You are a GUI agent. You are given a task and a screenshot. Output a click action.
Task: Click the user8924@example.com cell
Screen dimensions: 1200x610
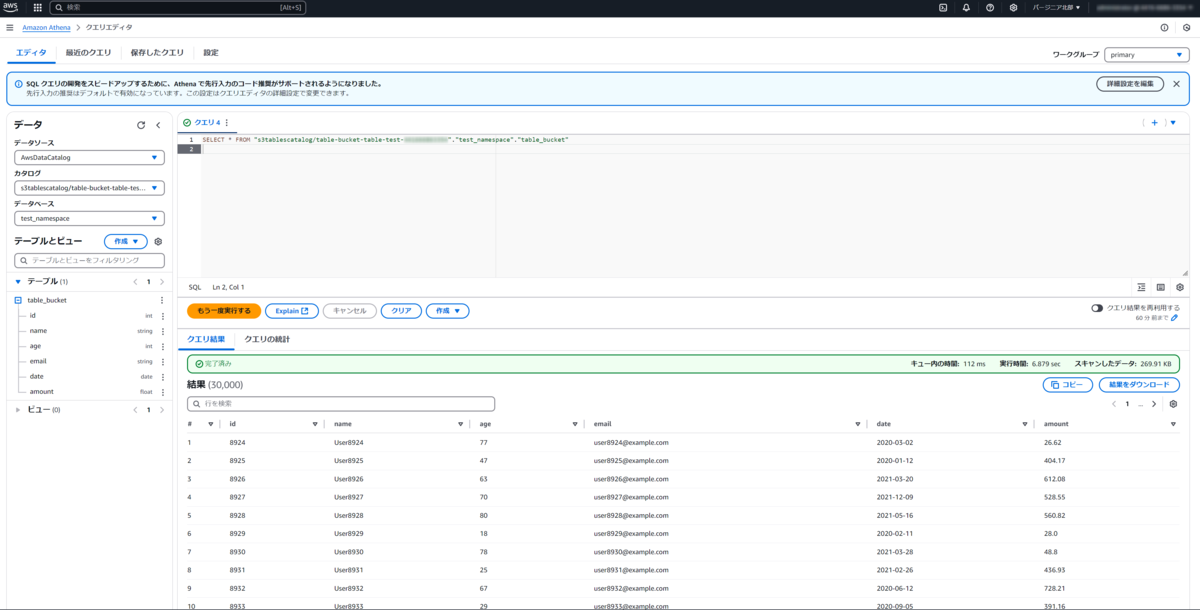click(631, 442)
